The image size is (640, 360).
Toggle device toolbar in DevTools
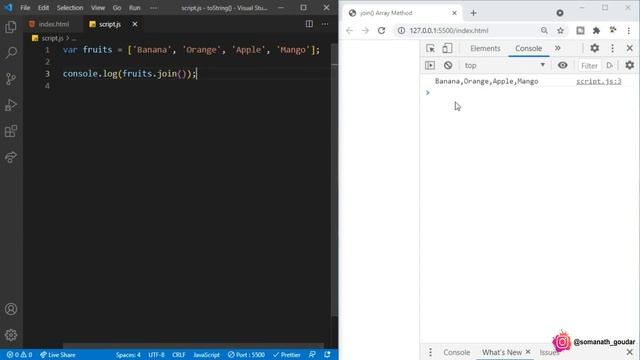[447, 48]
